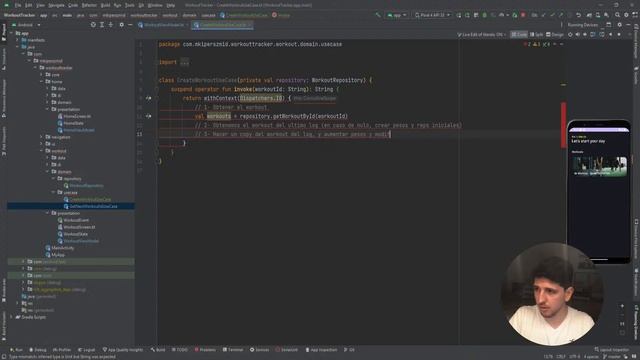Open the Build tool window
The width and height of the screenshot is (640, 360).
(x=158, y=350)
